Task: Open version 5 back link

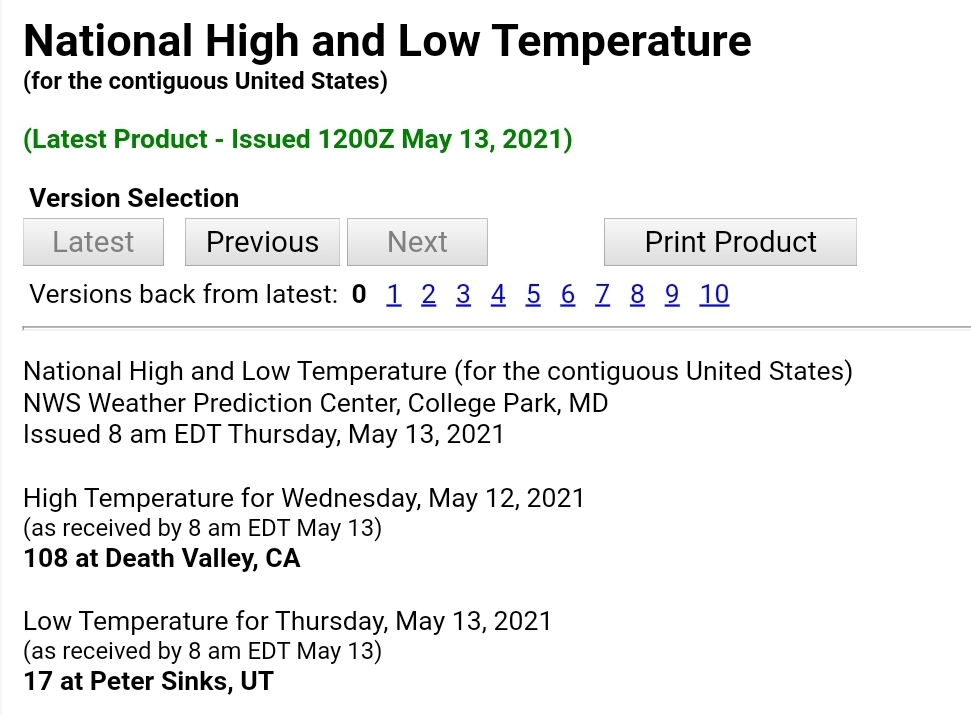Action: coord(533,295)
